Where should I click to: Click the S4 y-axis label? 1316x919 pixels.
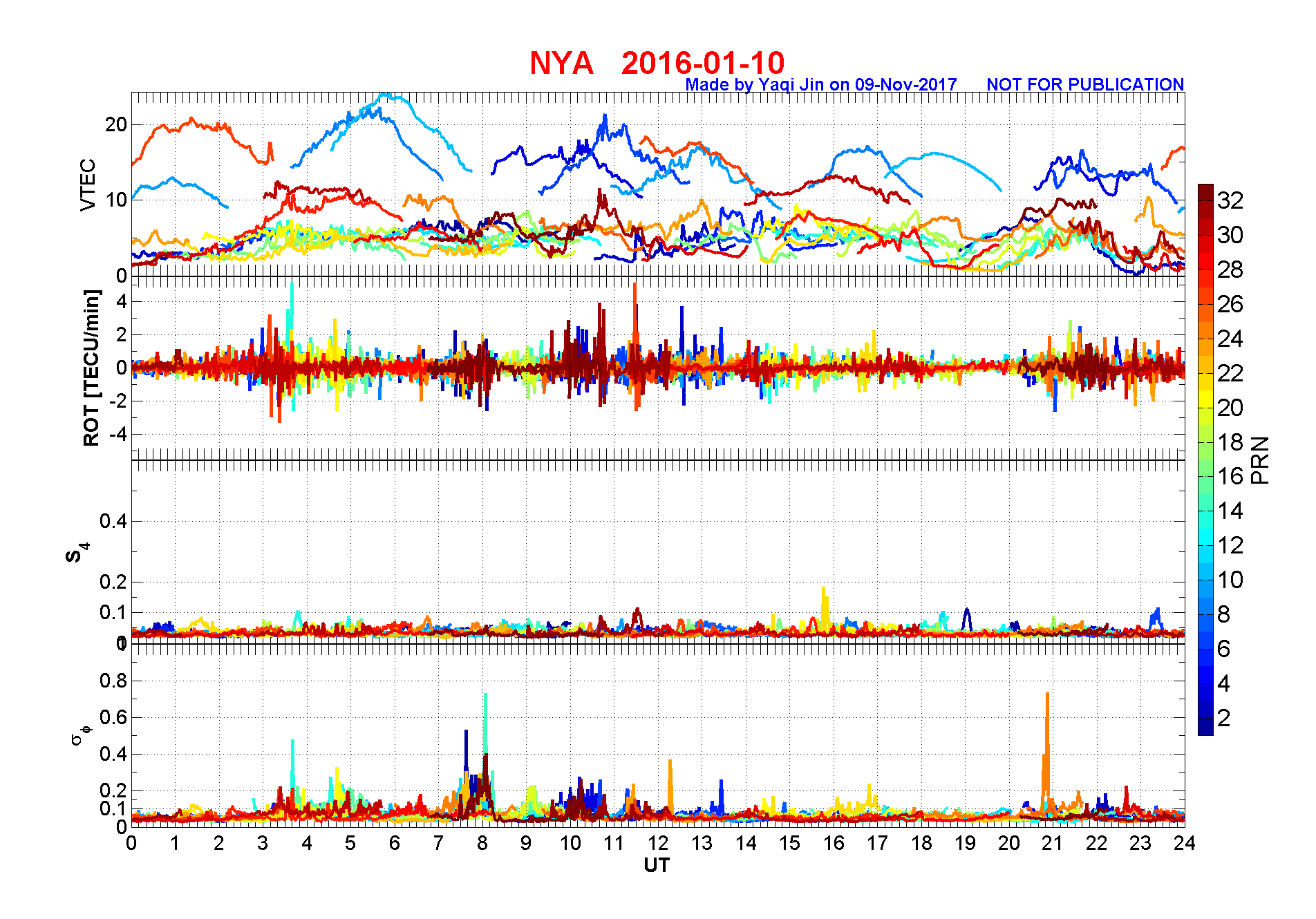[x=77, y=553]
